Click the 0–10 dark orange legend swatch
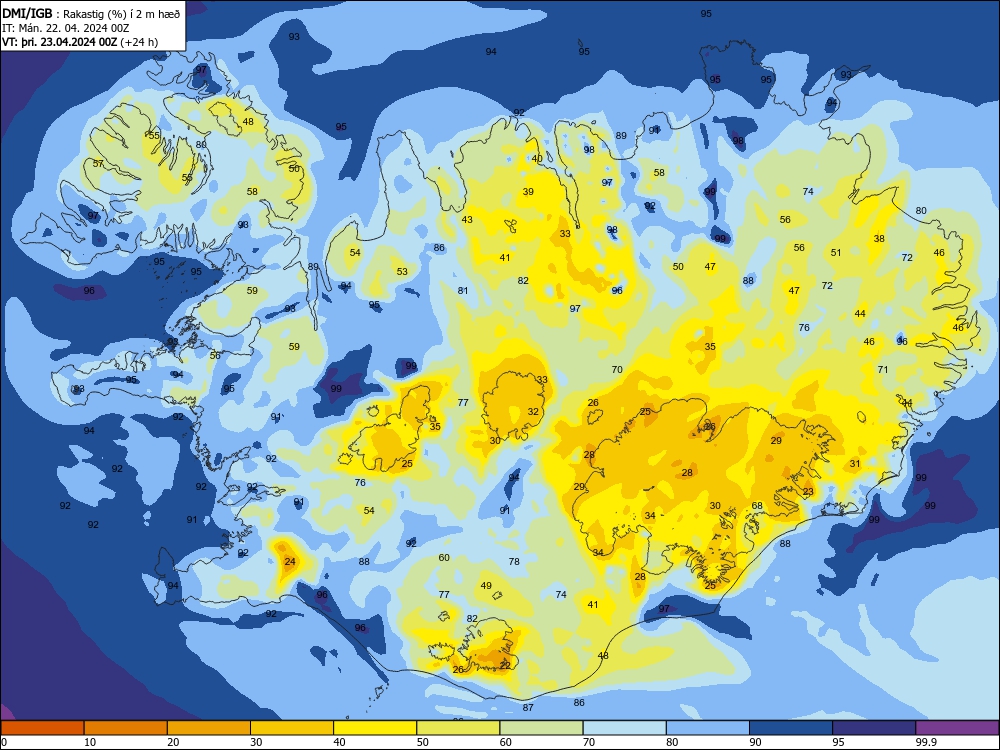The height and width of the screenshot is (750, 1000). pyautogui.click(x=42, y=728)
